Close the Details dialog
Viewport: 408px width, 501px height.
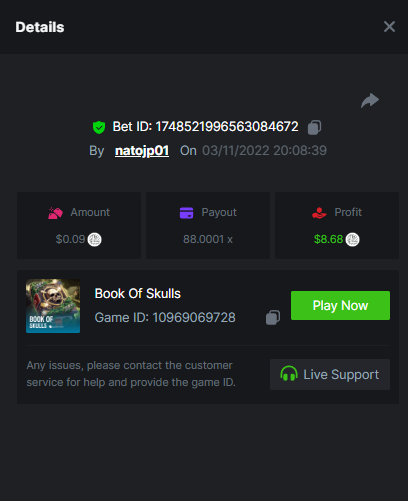click(x=389, y=27)
